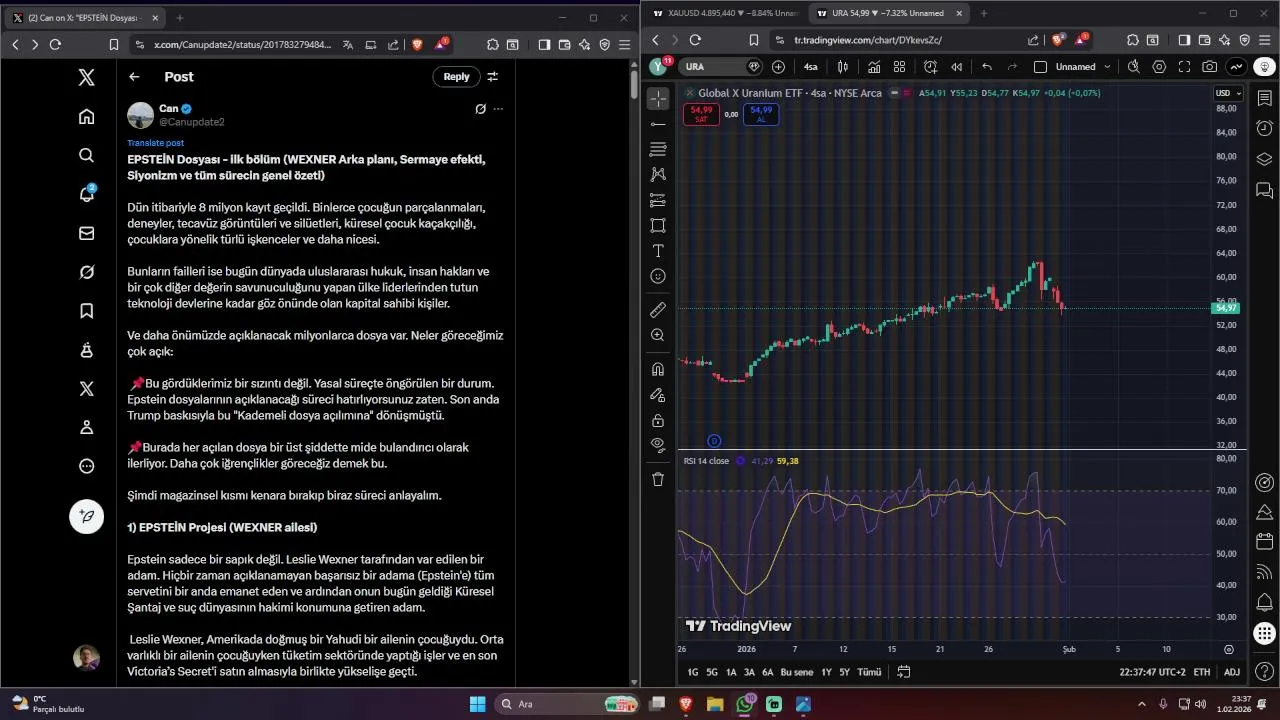1280x720 pixels.
Task: Expand the Unnamed layout dropdown arrow
Action: pyautogui.click(x=1105, y=67)
